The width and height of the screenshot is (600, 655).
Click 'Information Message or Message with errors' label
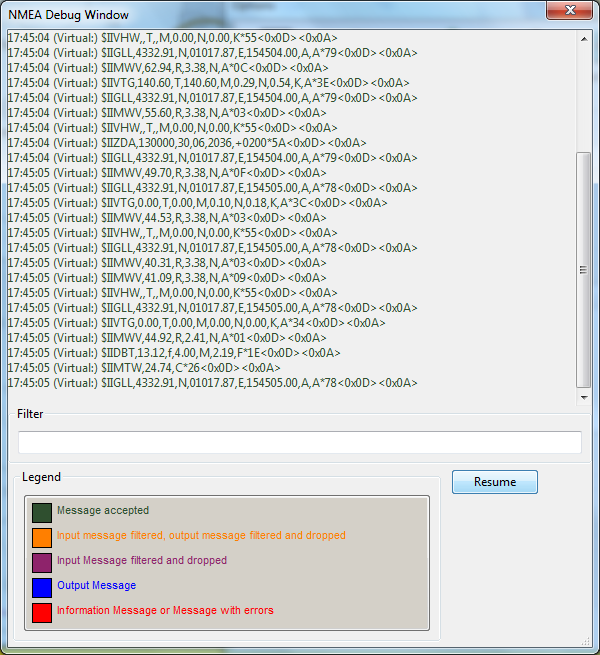165,611
